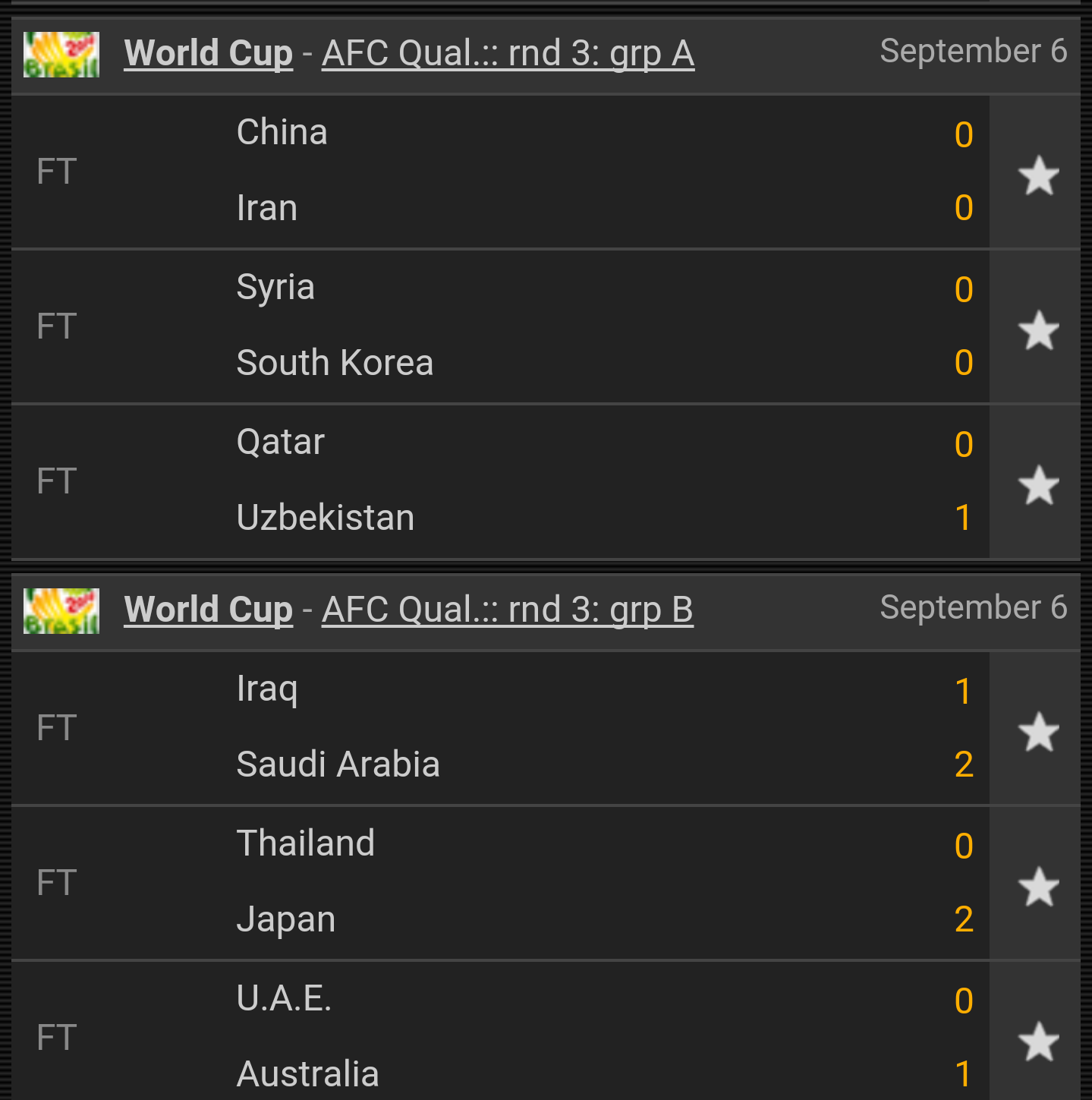Star the Syria vs South Korea match

pyautogui.click(x=1038, y=330)
